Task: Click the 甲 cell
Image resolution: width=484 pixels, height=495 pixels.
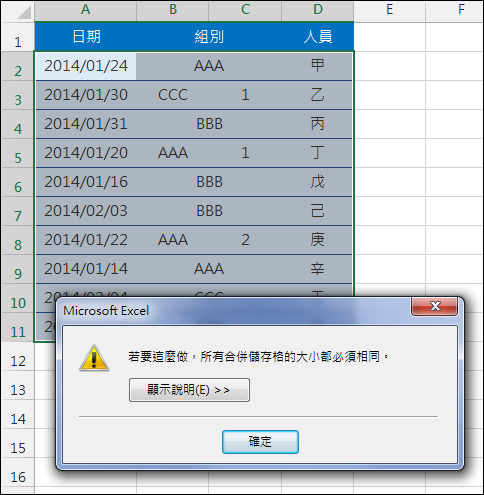Action: [x=317, y=66]
